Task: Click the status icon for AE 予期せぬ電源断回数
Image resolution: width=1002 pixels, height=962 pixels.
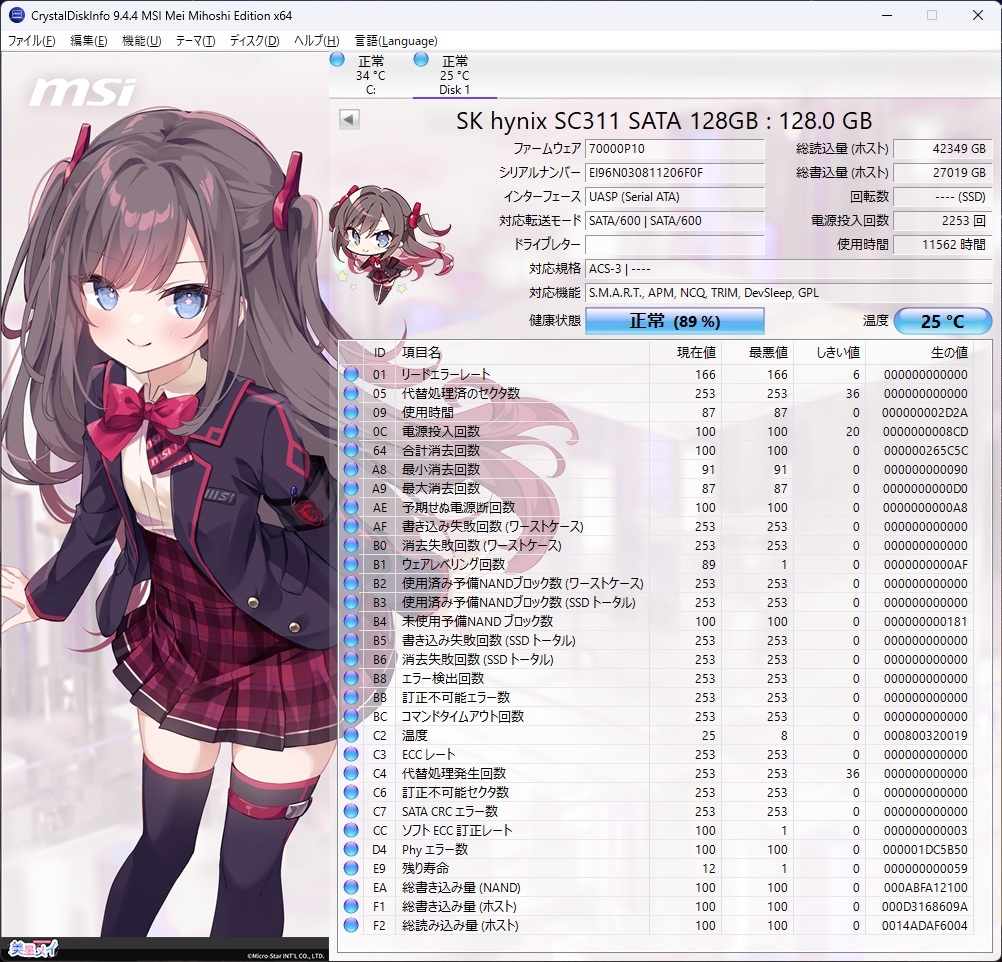Action: point(351,508)
